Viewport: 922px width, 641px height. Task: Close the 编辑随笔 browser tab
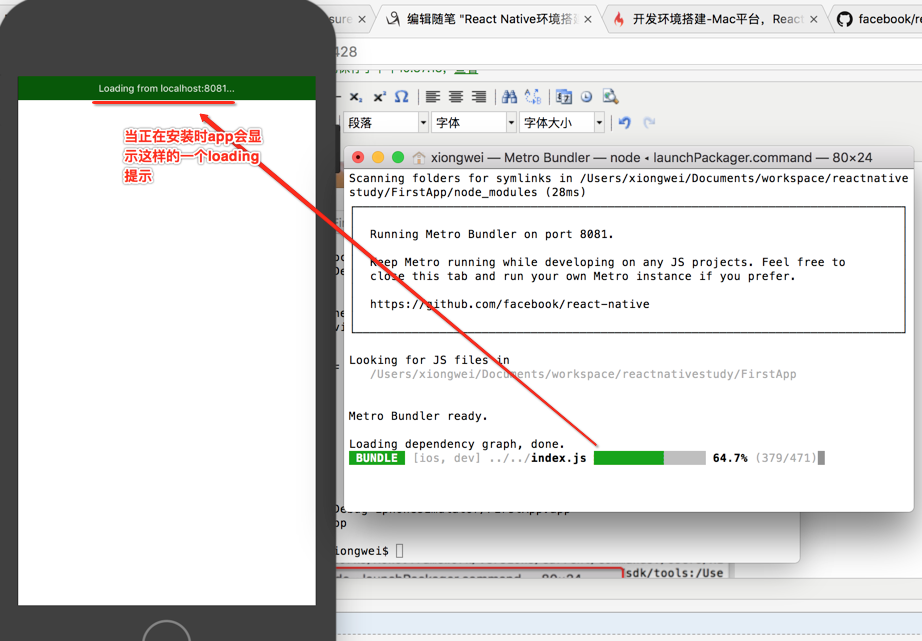click(588, 19)
